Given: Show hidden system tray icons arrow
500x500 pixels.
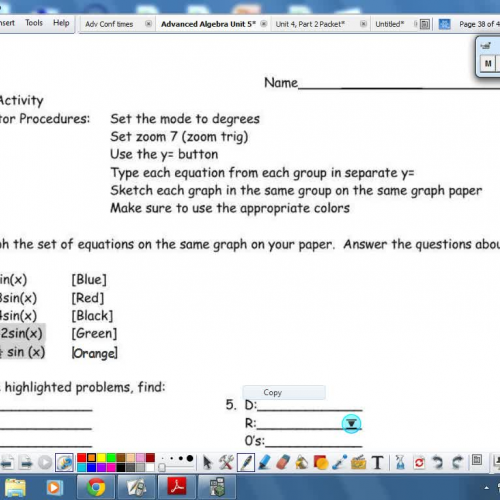Looking at the screenshot, I should (x=487, y=488).
